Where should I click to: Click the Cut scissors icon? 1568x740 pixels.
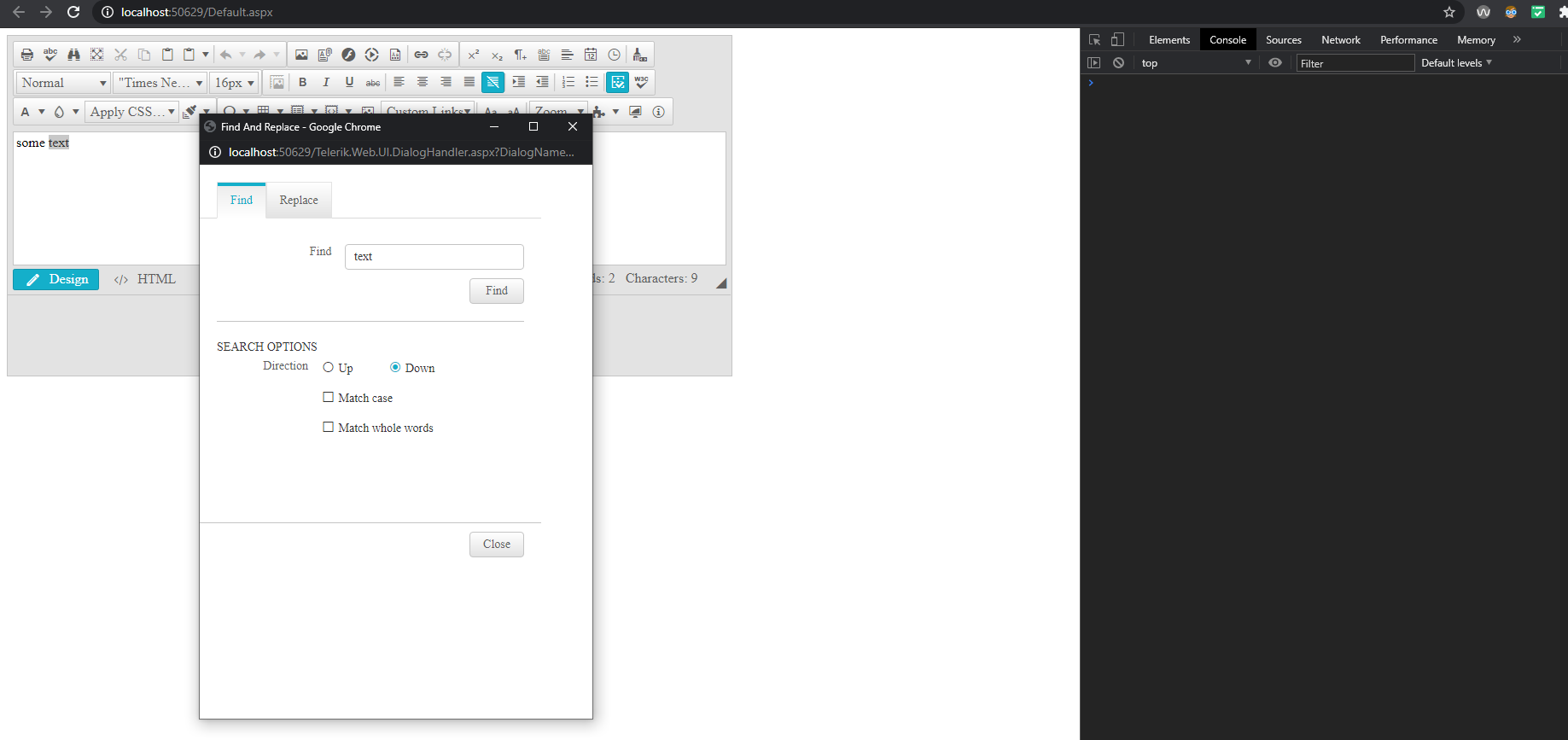coord(120,55)
